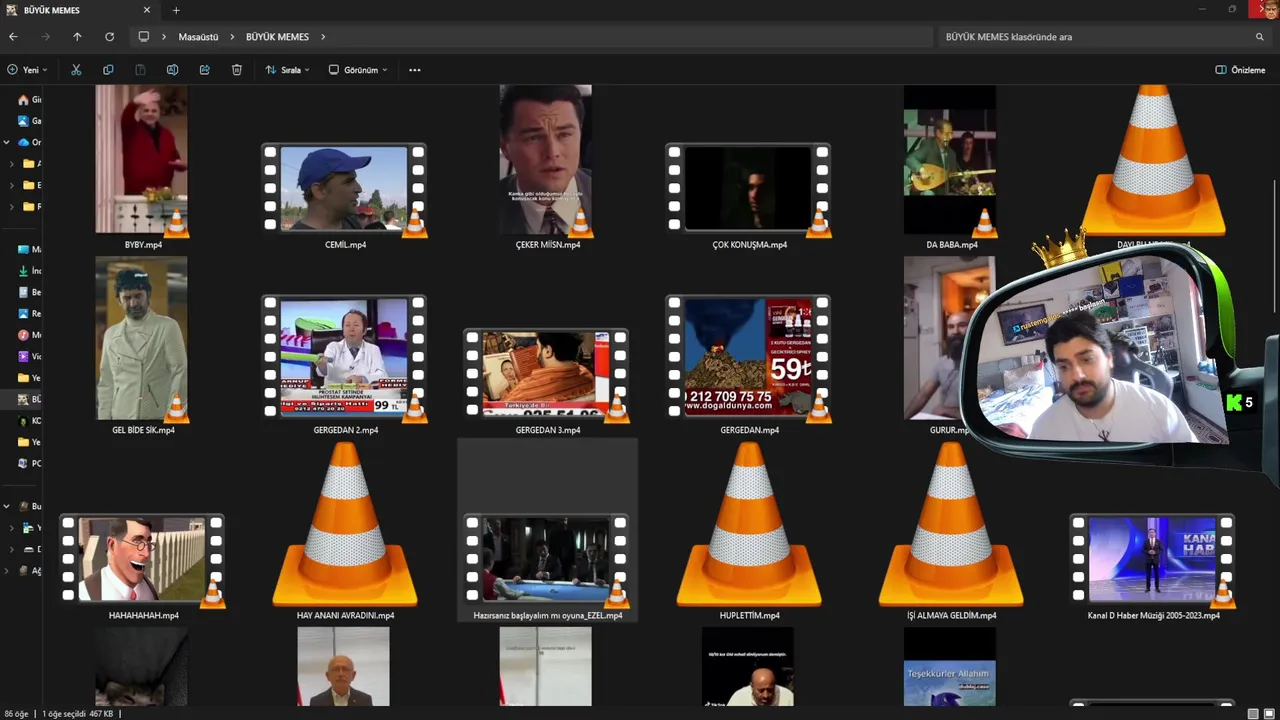1280x720 pixels.
Task: Expand the Network tree node chevron
Action: tap(7, 571)
